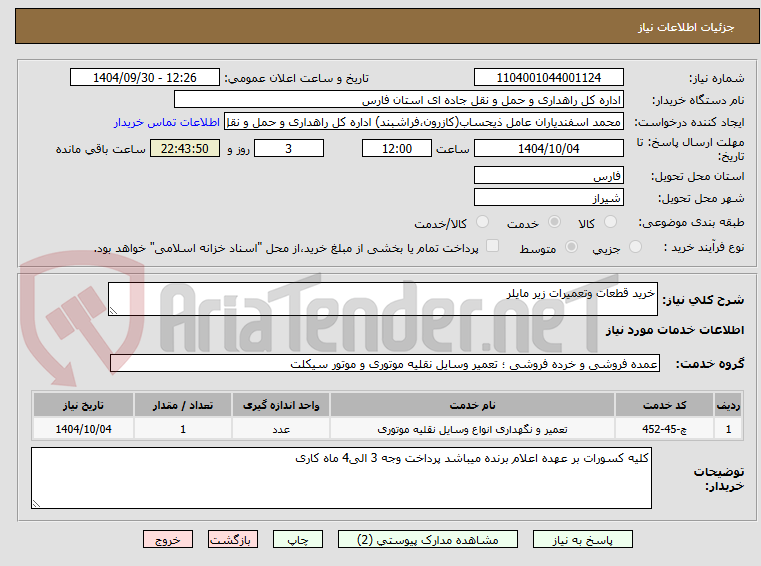
Task: Select the کالا/خدمت radio button
Action: (482, 222)
